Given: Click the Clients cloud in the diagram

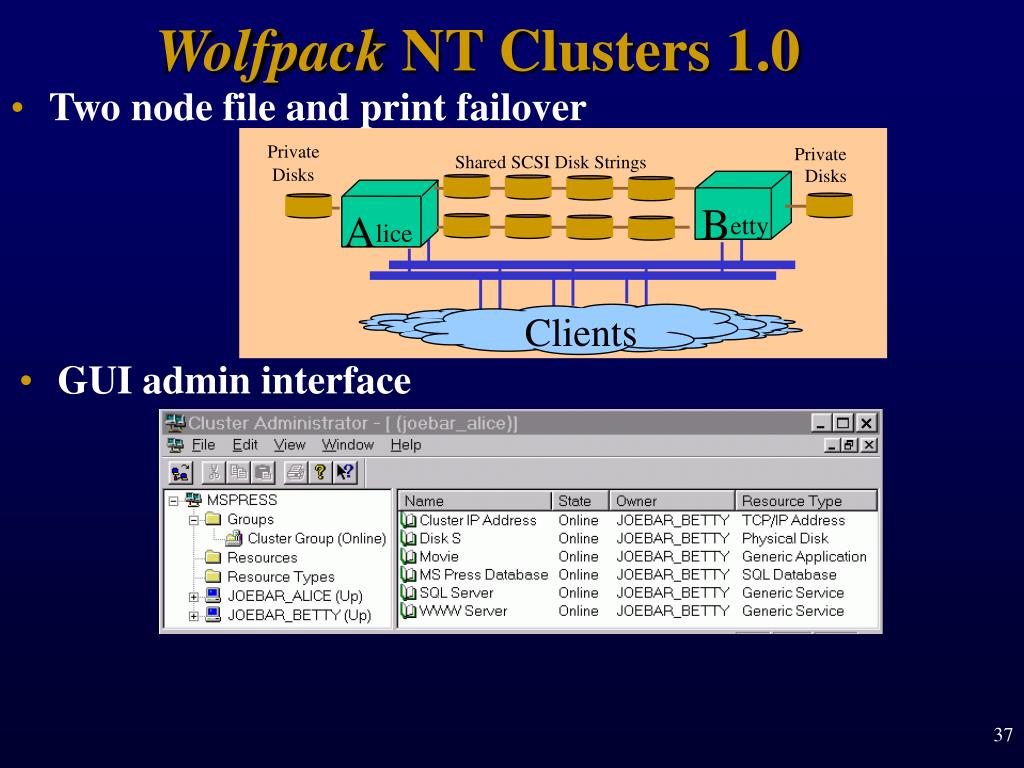Looking at the screenshot, I should [x=581, y=330].
